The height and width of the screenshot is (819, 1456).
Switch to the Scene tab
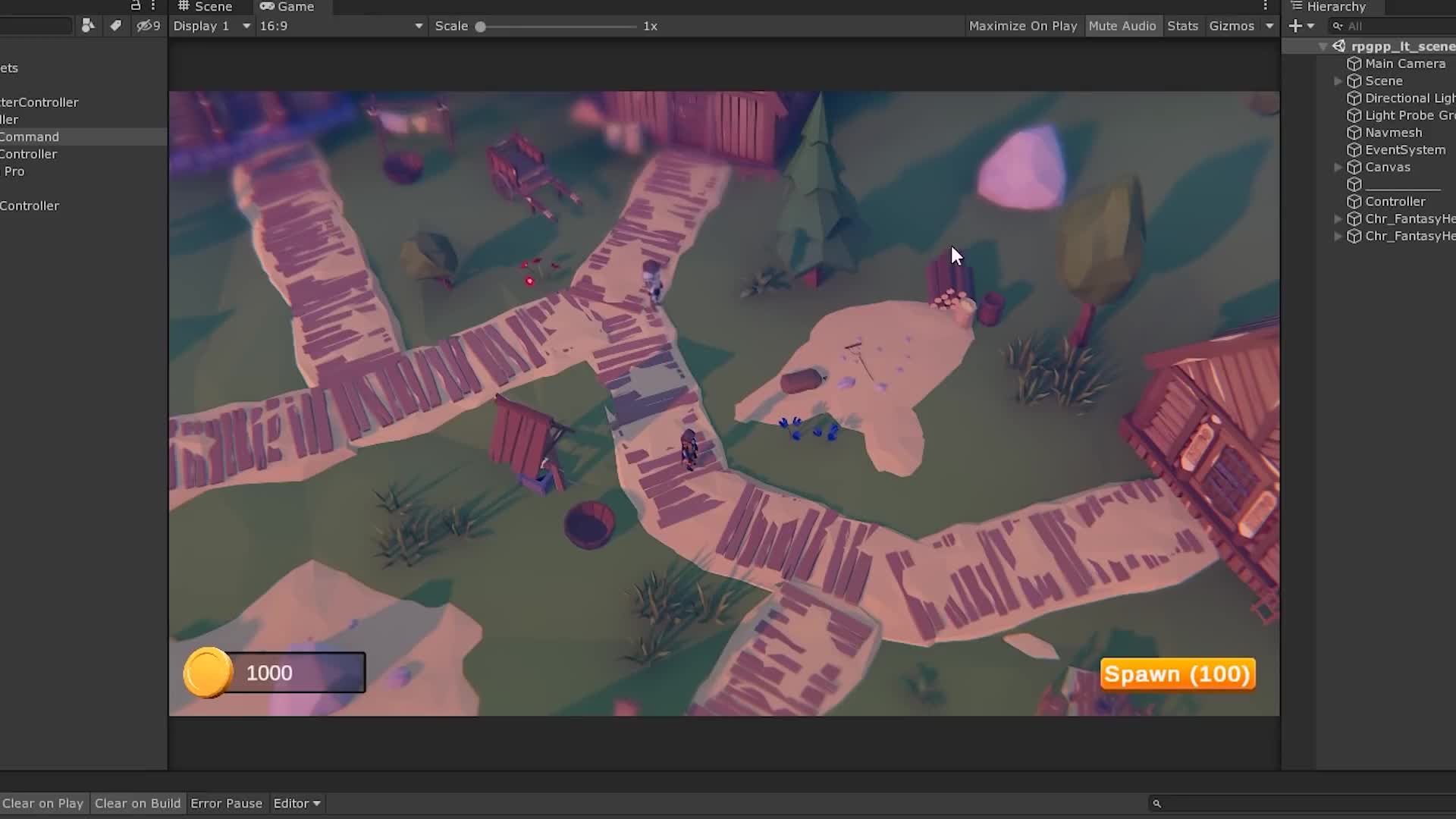tap(206, 6)
